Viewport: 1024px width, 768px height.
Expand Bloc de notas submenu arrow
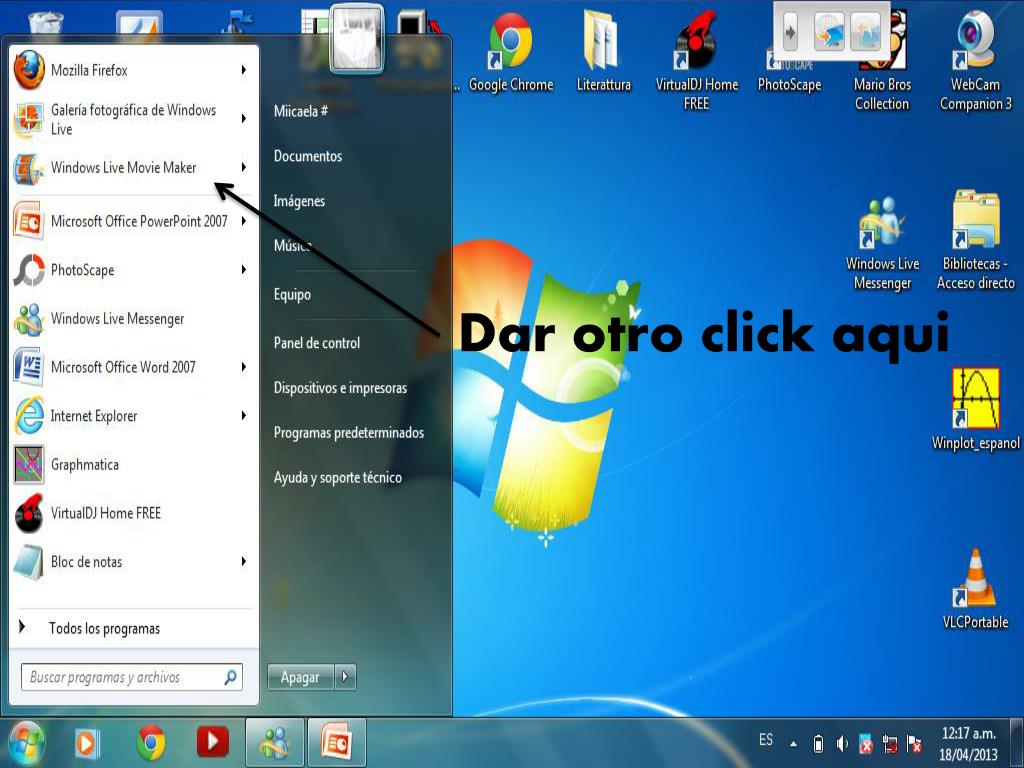point(244,562)
